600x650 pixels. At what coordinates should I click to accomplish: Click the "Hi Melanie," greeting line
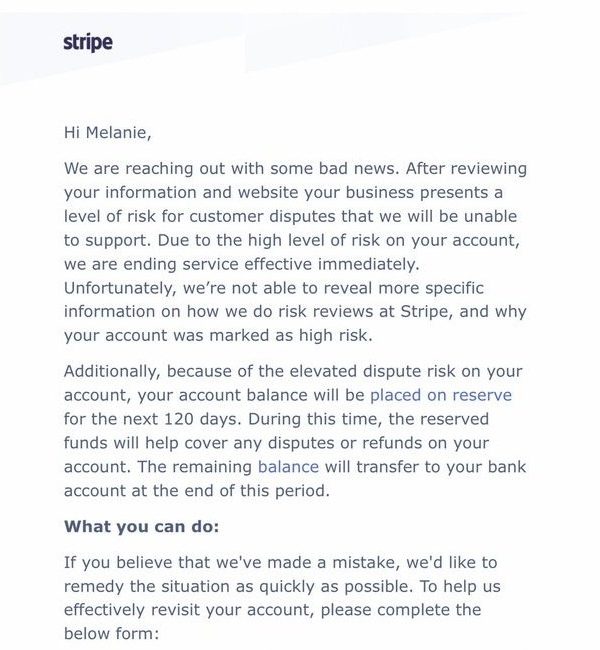[x=108, y=132]
